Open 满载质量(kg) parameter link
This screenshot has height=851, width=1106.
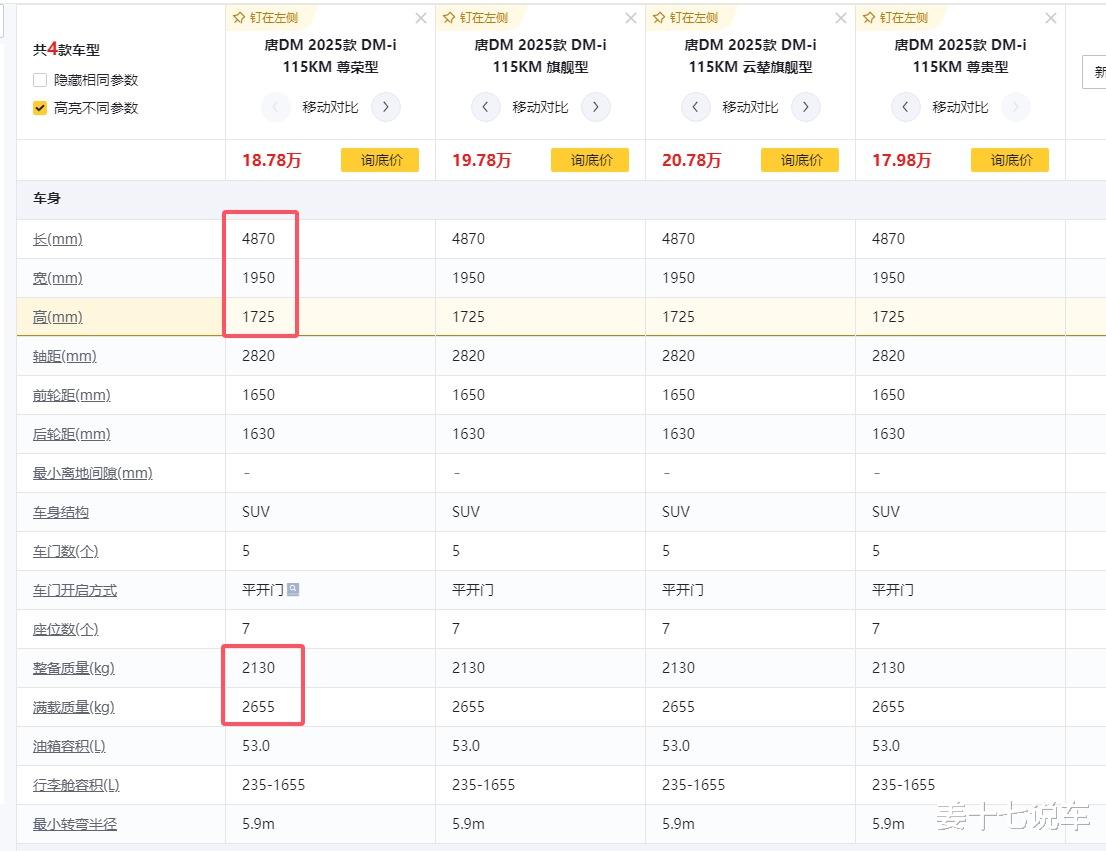tap(73, 707)
